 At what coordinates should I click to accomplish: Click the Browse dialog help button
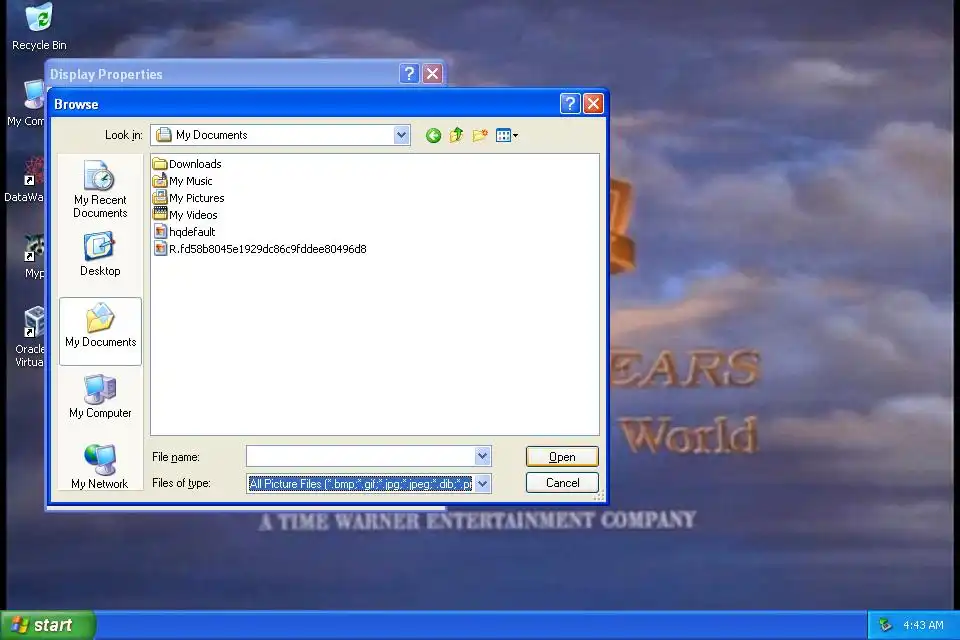pyautogui.click(x=570, y=104)
